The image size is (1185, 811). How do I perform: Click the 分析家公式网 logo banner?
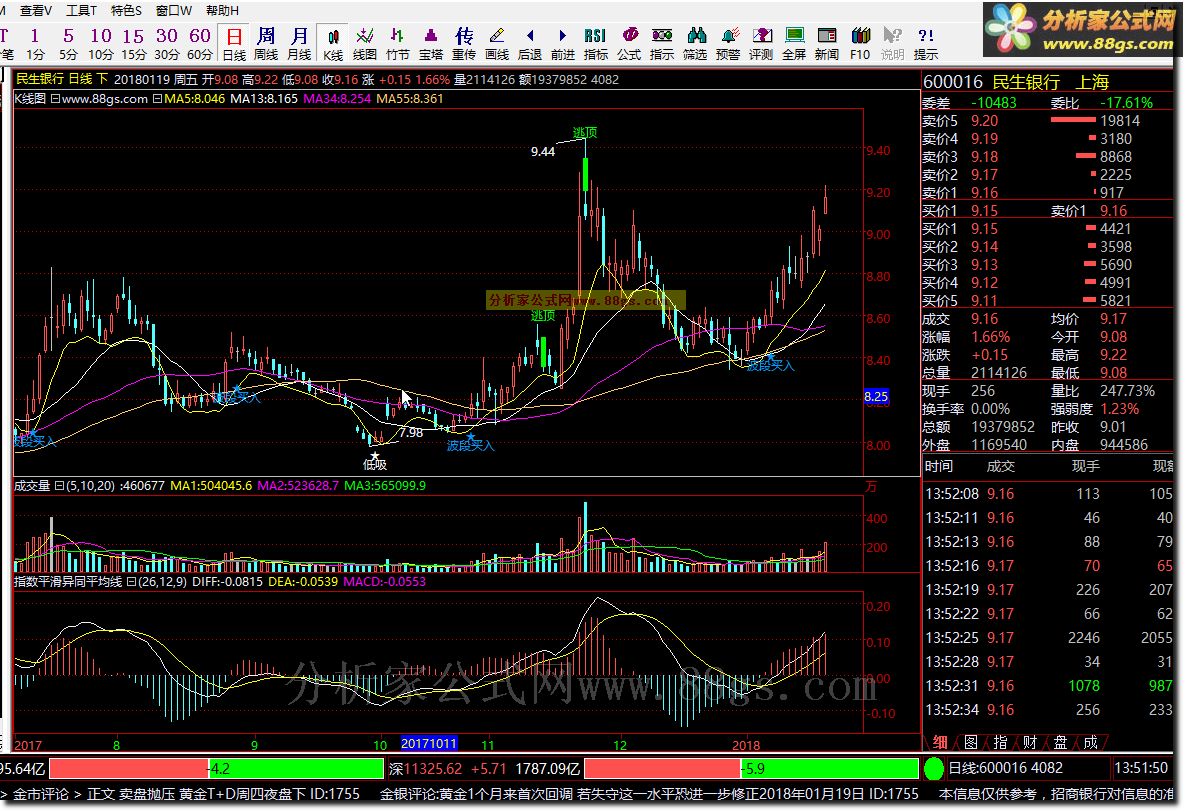point(1079,30)
